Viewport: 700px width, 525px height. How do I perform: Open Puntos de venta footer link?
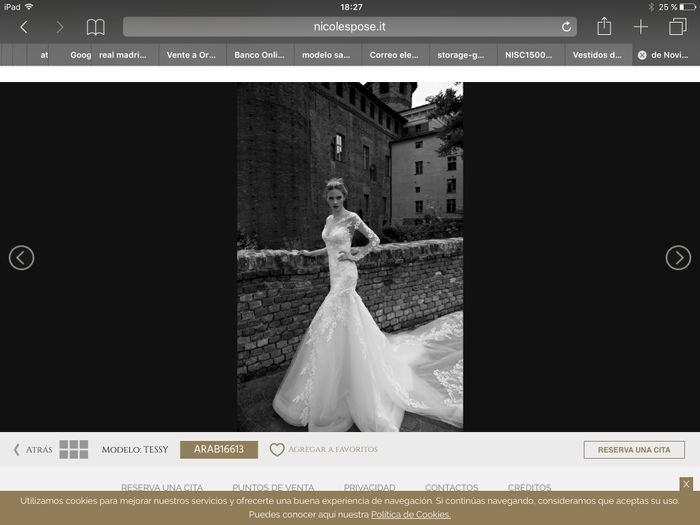point(273,487)
